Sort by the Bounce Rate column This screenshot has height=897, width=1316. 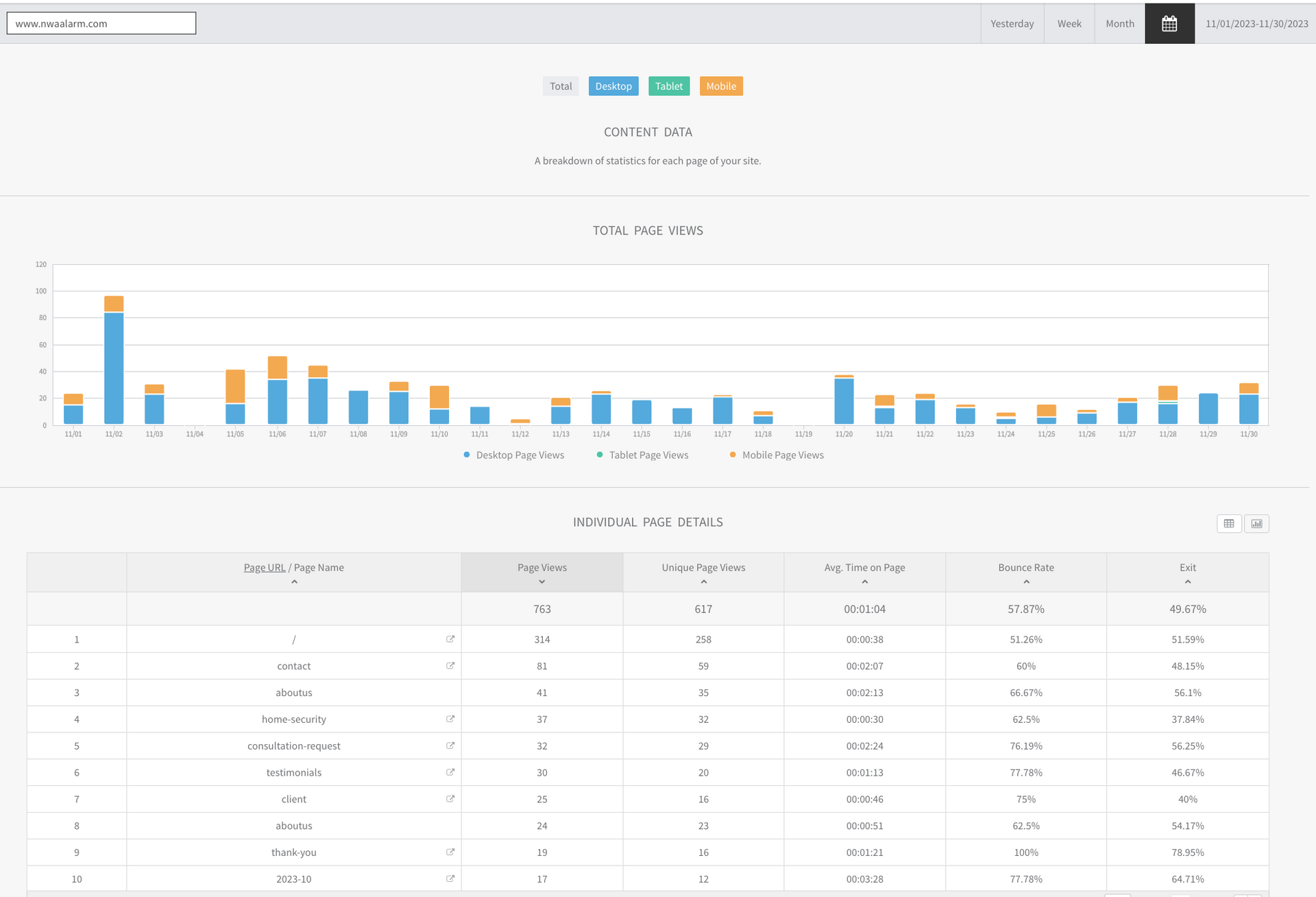pos(1025,568)
